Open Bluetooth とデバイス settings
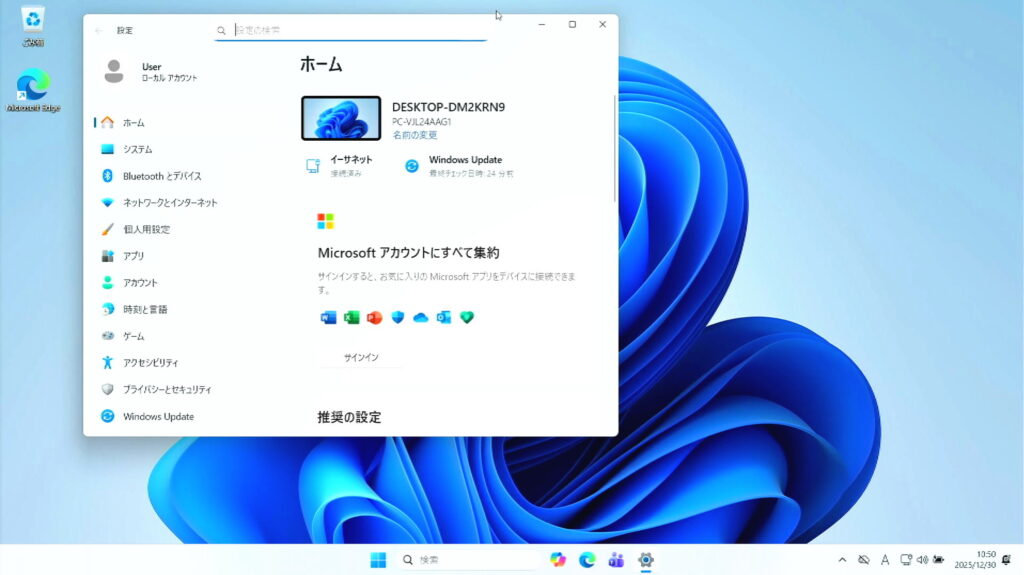The height and width of the screenshot is (575, 1024). click(161, 176)
